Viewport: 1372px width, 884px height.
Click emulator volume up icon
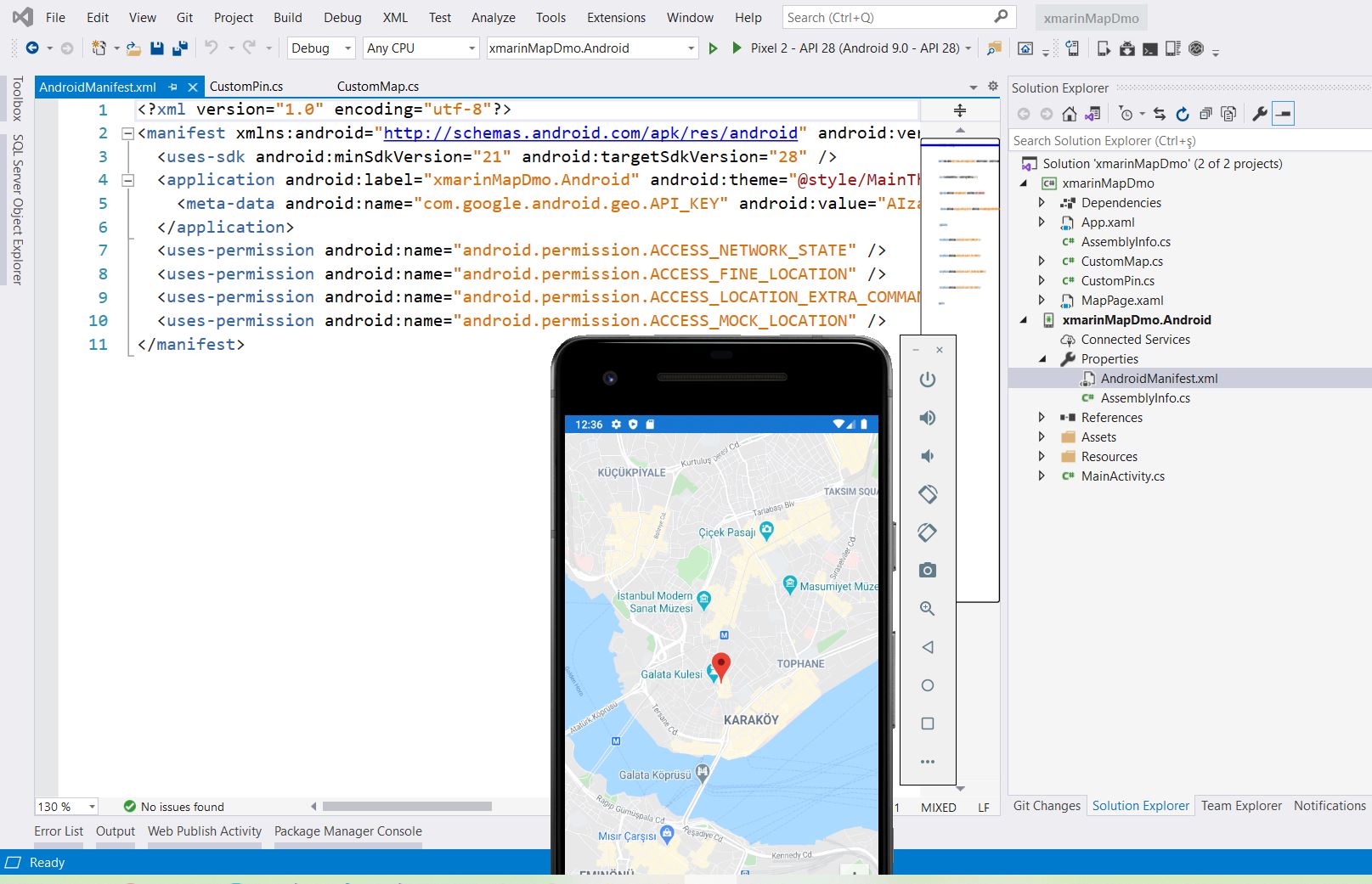click(x=928, y=418)
